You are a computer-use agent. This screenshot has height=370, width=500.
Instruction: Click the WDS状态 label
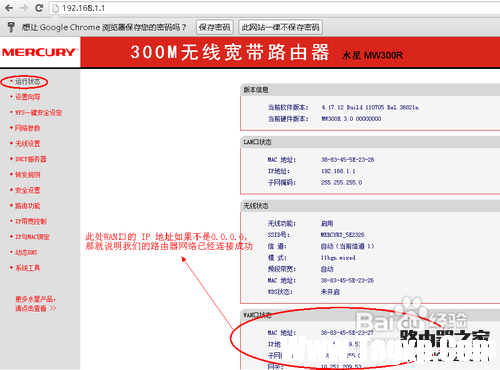pyautogui.click(x=280, y=292)
